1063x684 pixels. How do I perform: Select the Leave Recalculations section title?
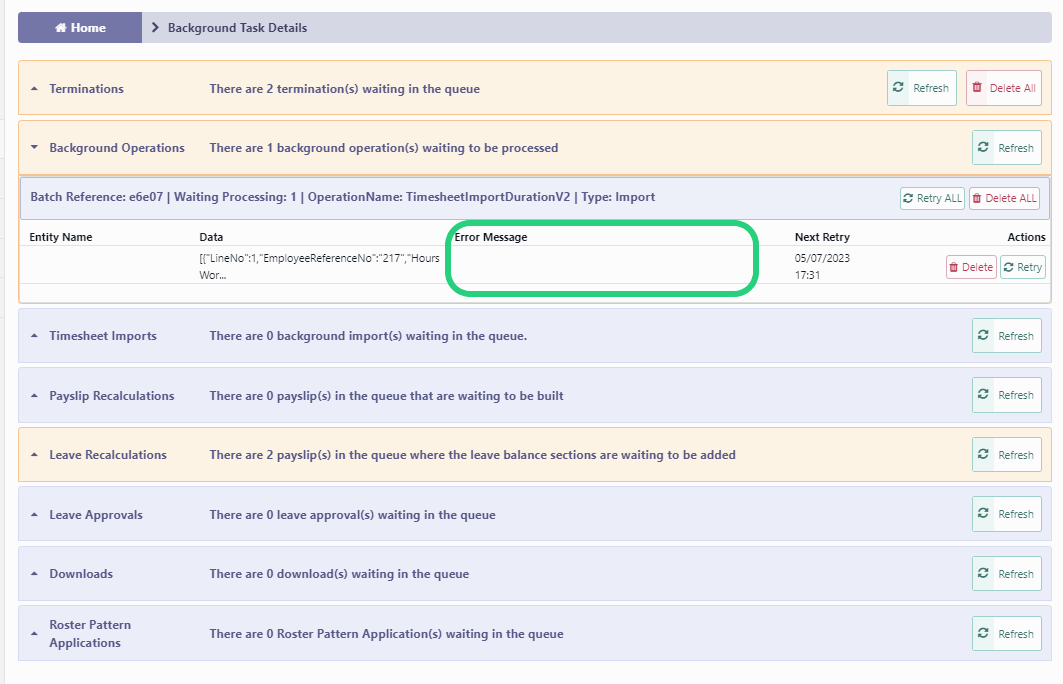pyautogui.click(x=108, y=455)
